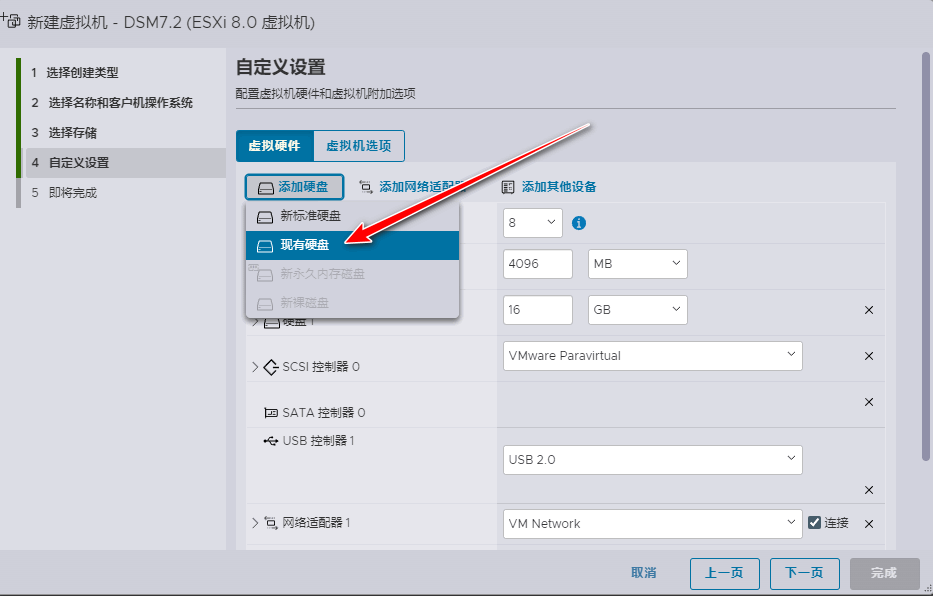Open the USB 2.0 version dropdown
Viewport: 933px width, 596px height.
coord(653,460)
